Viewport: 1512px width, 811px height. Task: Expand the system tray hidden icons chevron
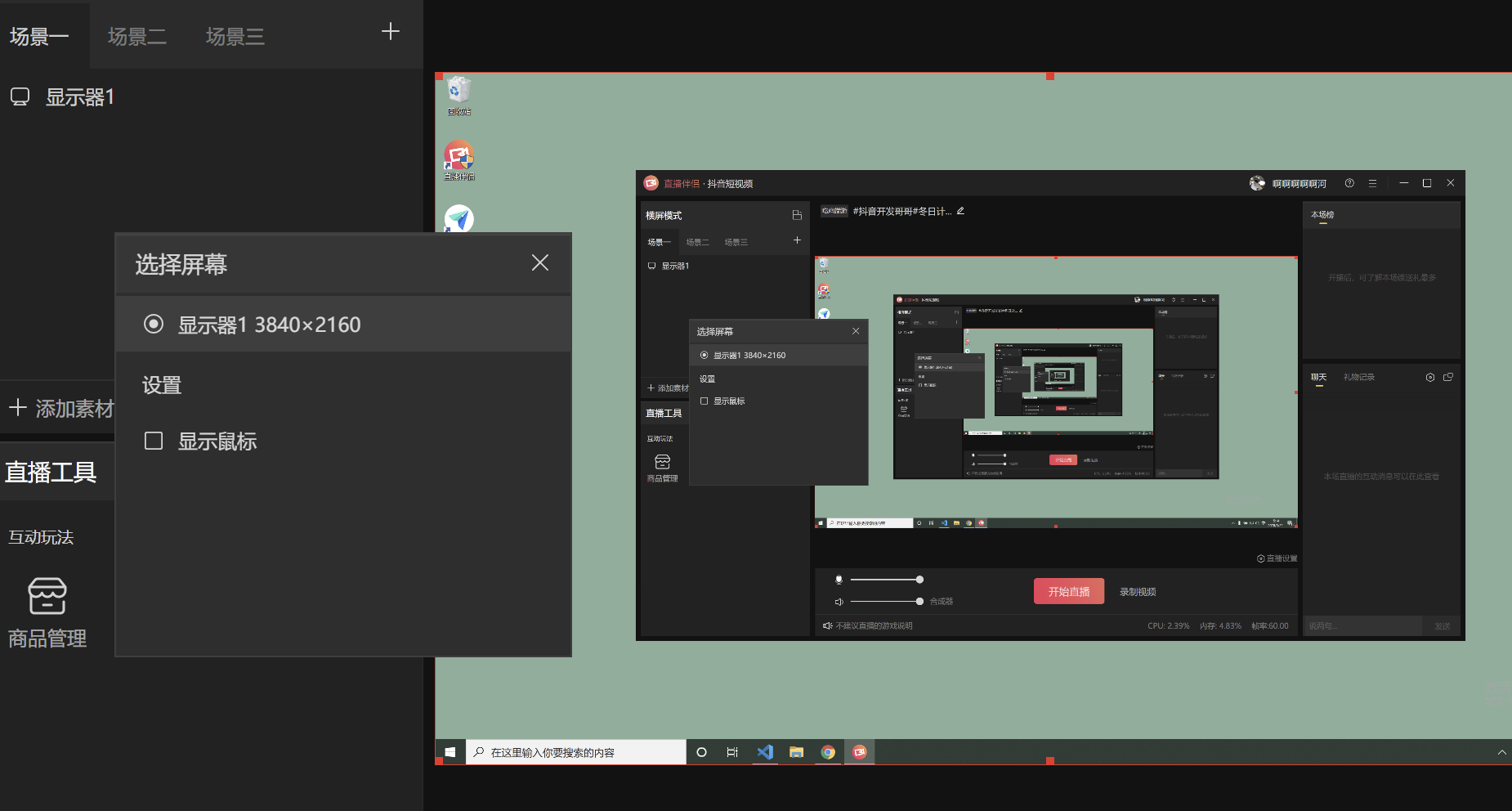(1501, 752)
